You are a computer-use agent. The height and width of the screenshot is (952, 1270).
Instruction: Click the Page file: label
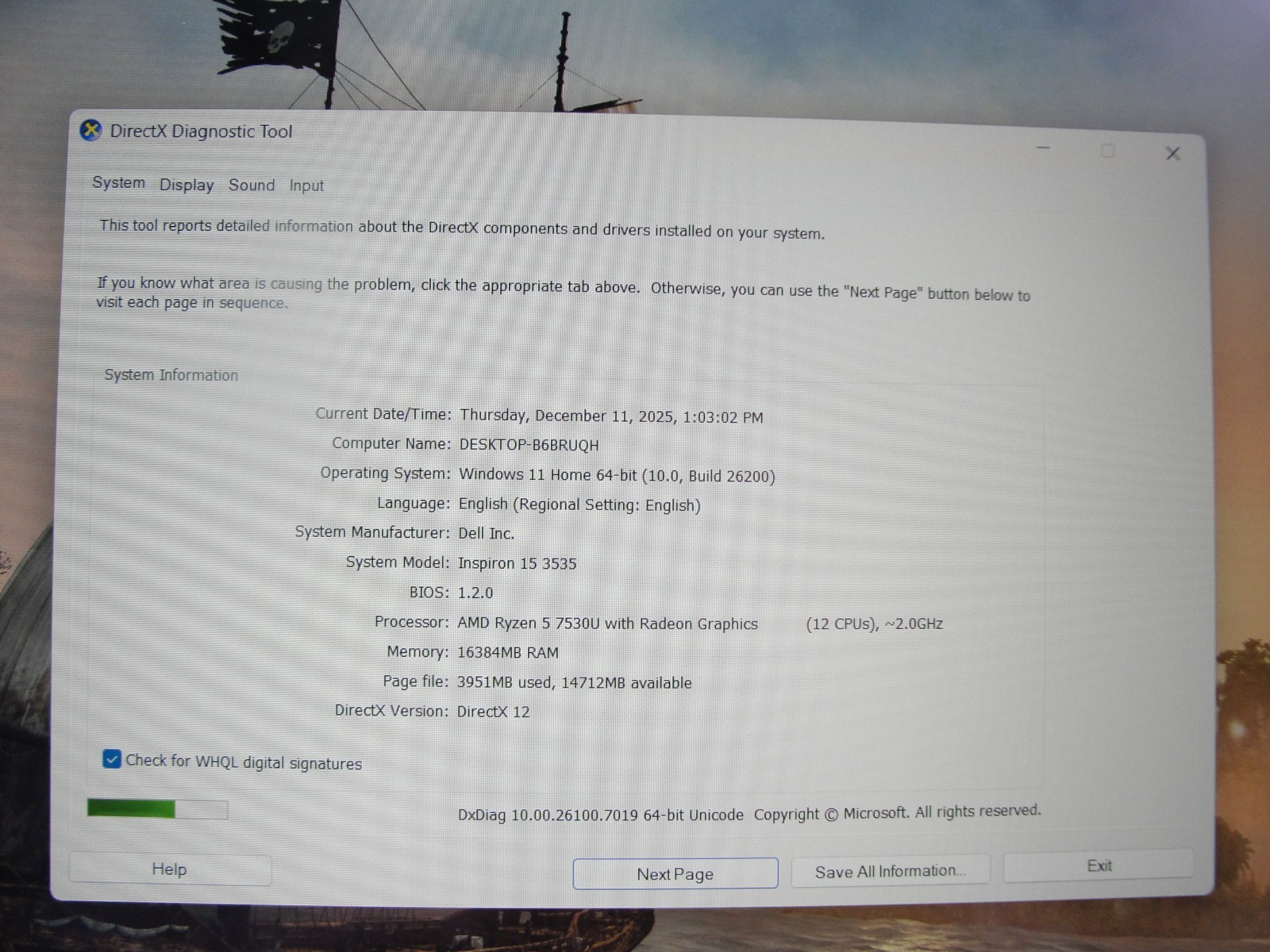416,681
